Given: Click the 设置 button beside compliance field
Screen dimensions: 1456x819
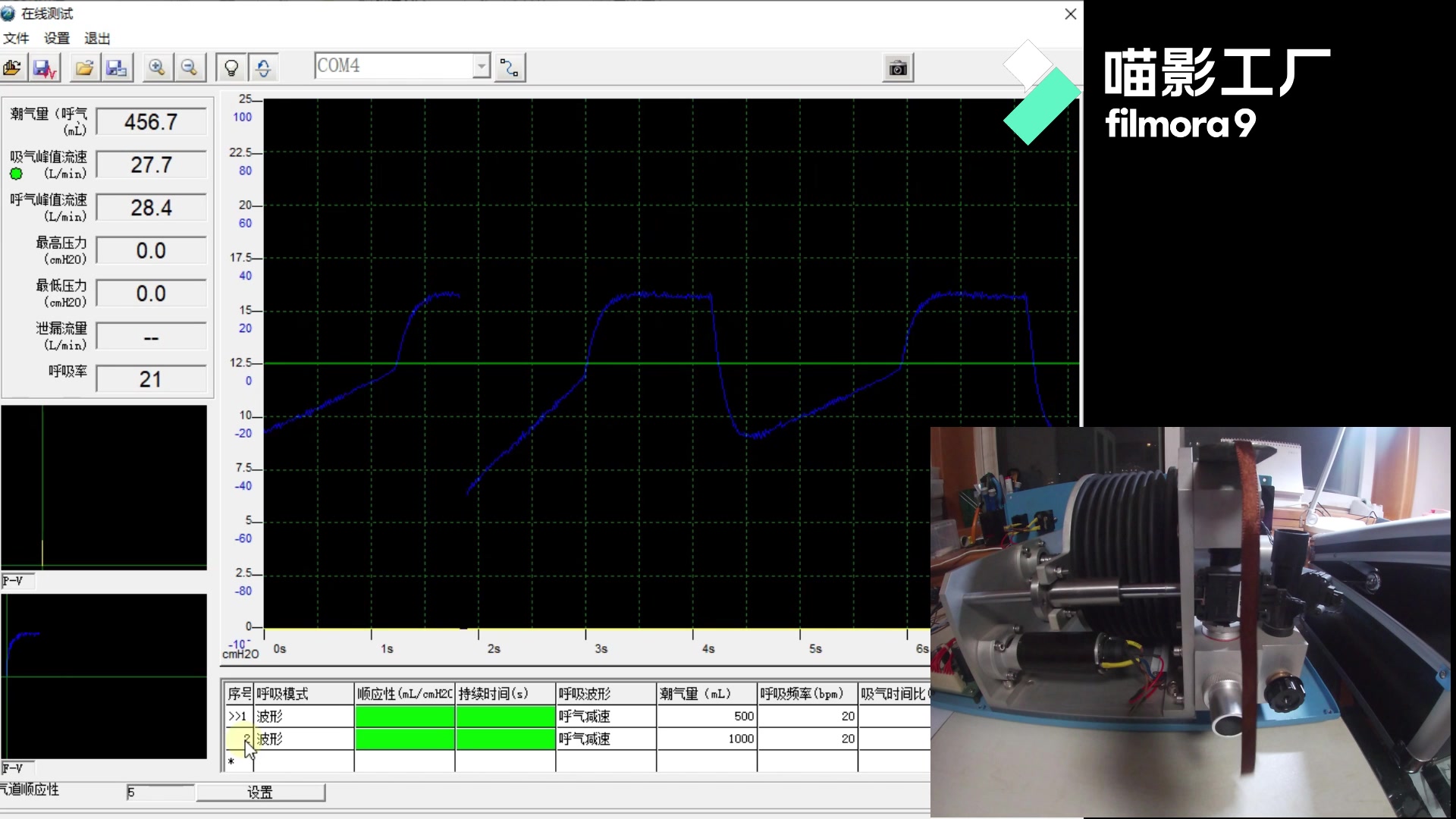Looking at the screenshot, I should [x=260, y=792].
